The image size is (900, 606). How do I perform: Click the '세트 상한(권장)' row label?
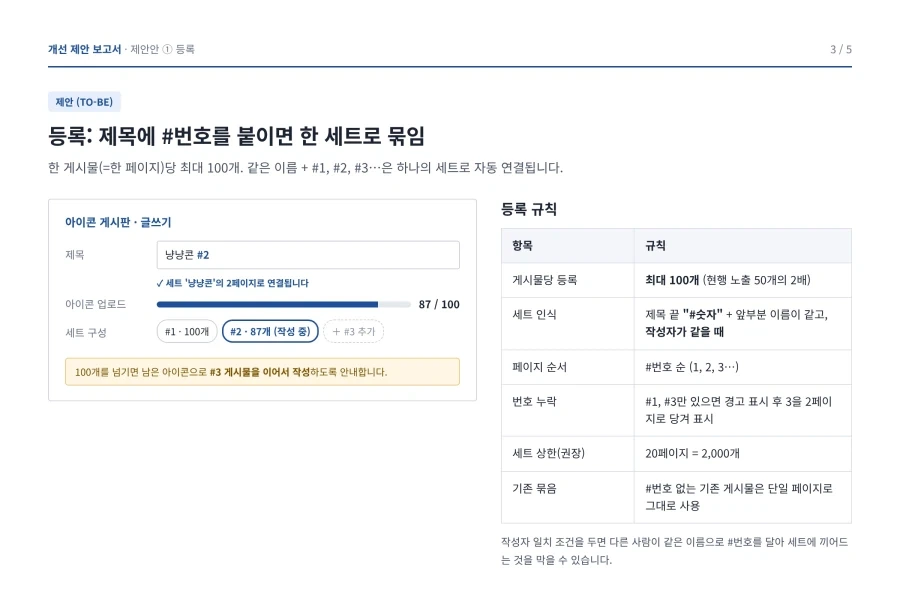click(548, 453)
